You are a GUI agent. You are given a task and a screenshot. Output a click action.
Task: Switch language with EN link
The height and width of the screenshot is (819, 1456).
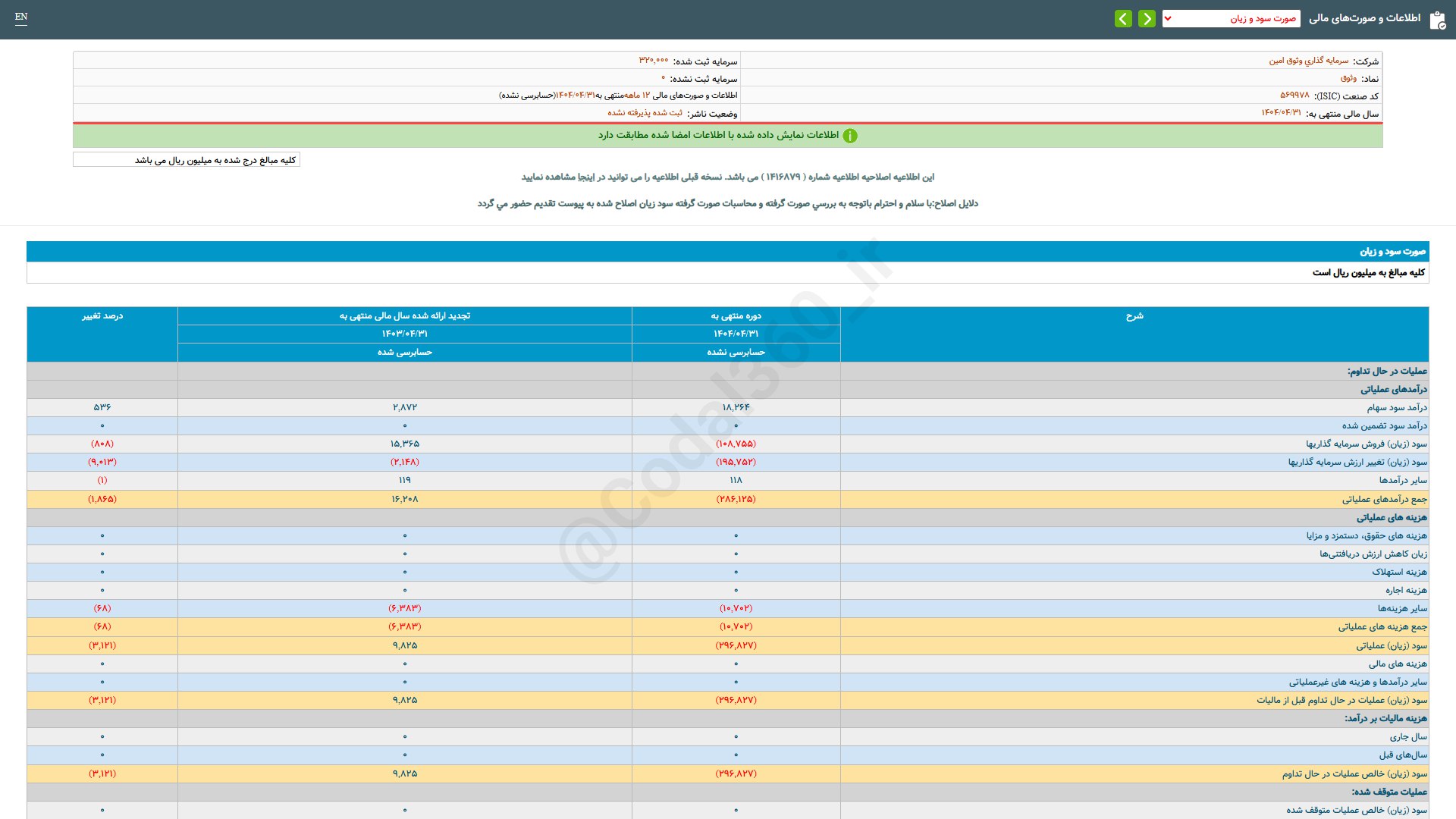(21, 17)
